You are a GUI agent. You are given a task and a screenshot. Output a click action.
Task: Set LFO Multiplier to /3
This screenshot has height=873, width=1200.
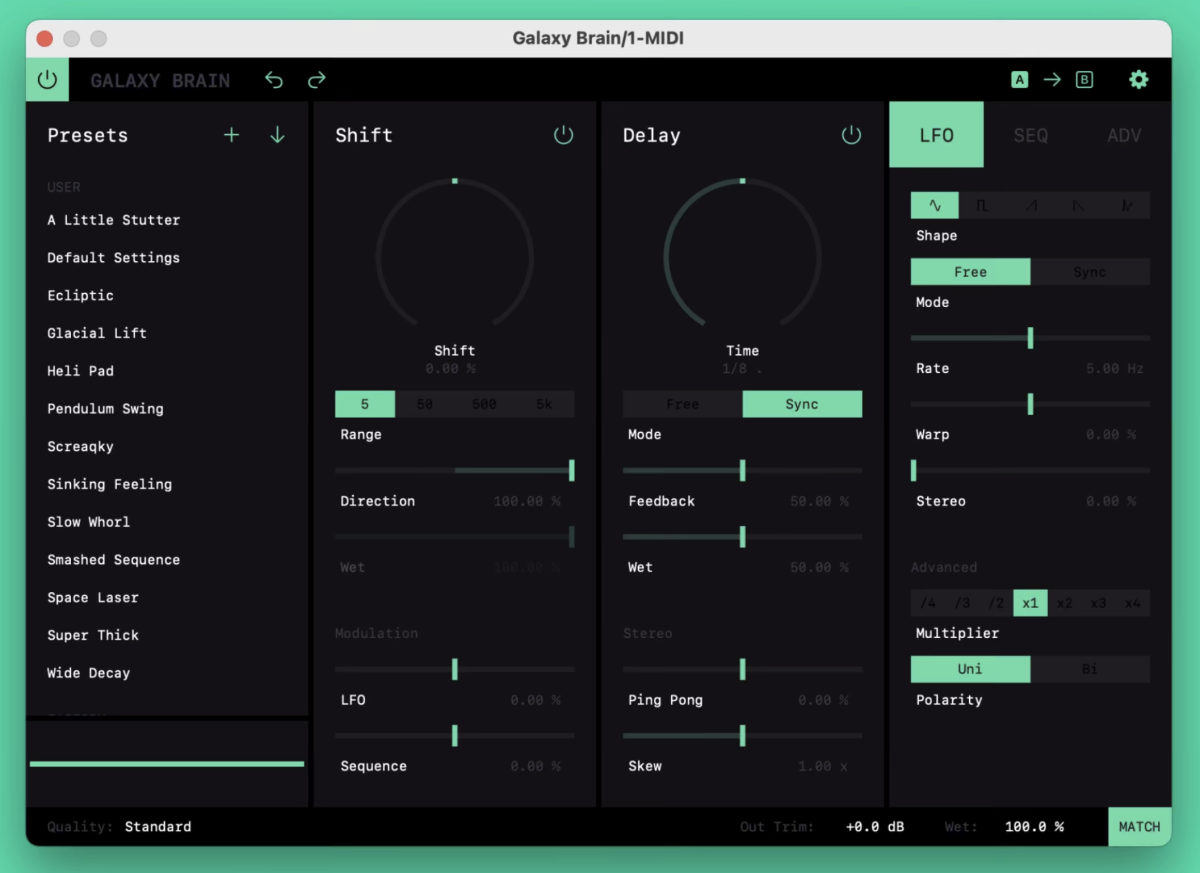click(x=962, y=603)
